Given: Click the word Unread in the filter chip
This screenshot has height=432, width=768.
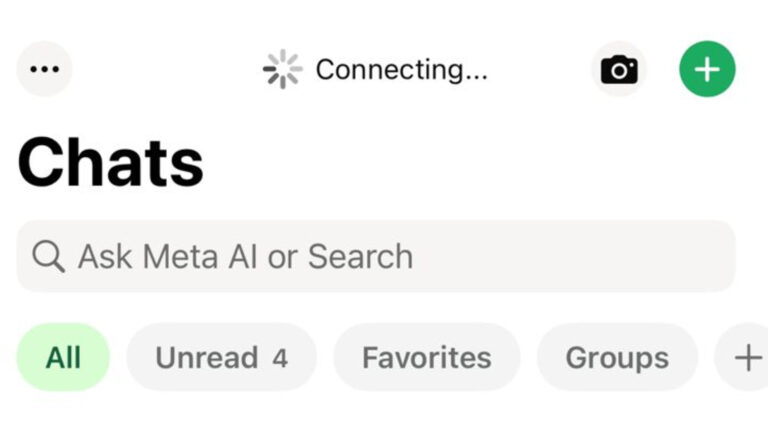Looking at the screenshot, I should click(207, 358).
